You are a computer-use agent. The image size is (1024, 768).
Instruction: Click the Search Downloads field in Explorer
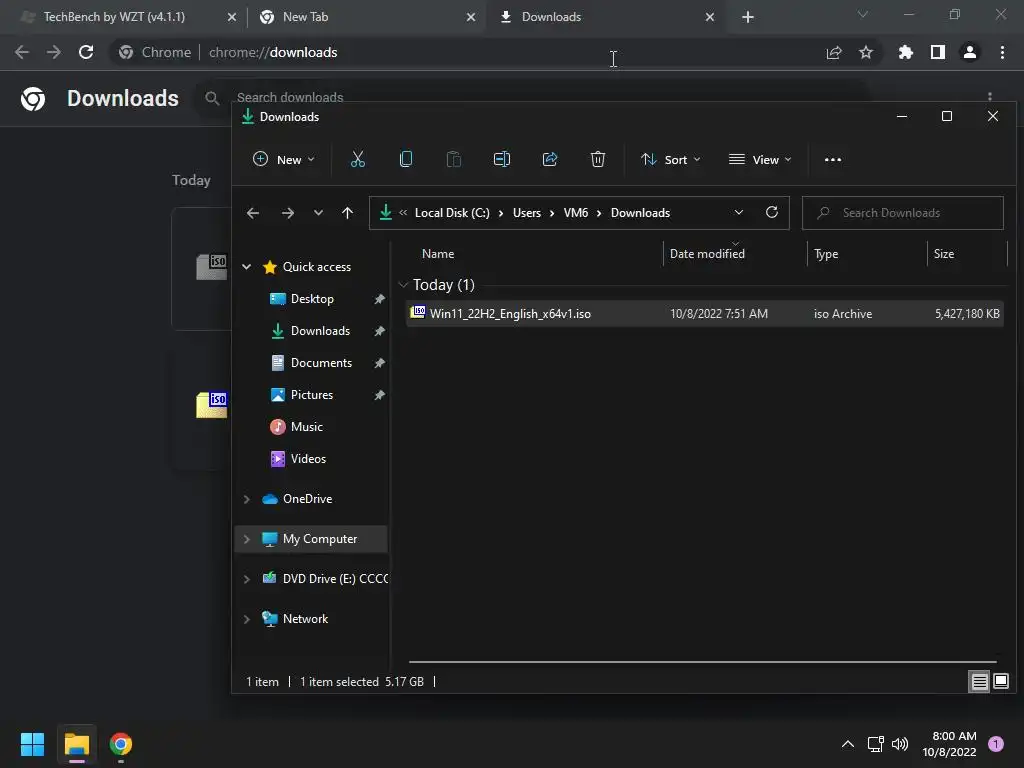903,213
